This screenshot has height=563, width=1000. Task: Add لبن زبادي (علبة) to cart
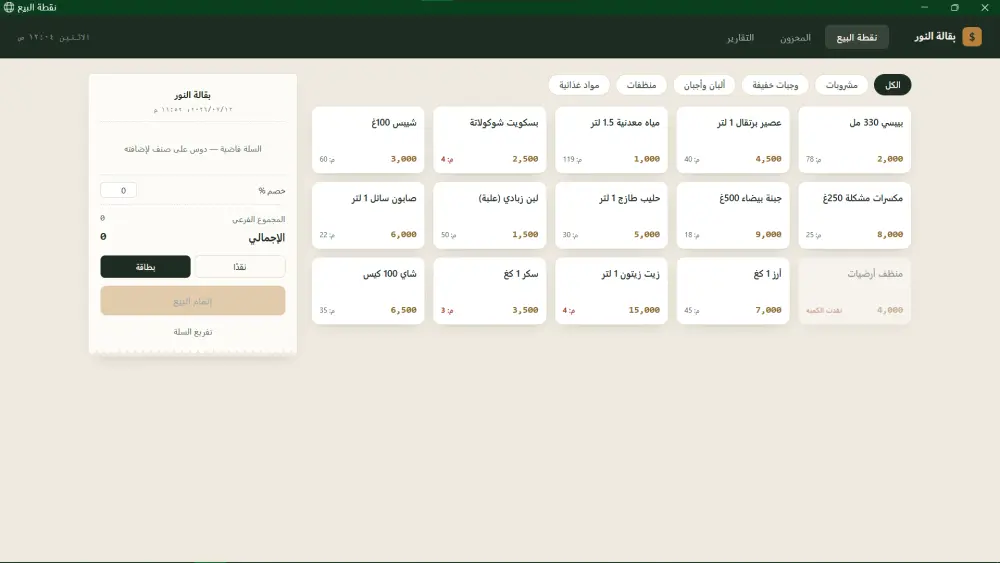pos(489,216)
